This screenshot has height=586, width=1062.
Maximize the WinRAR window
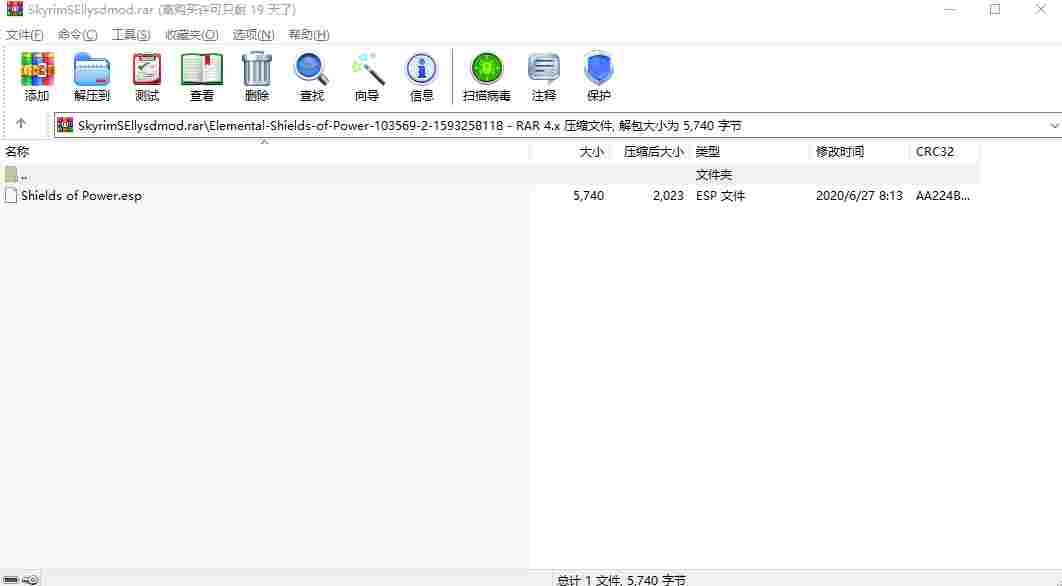click(x=995, y=9)
